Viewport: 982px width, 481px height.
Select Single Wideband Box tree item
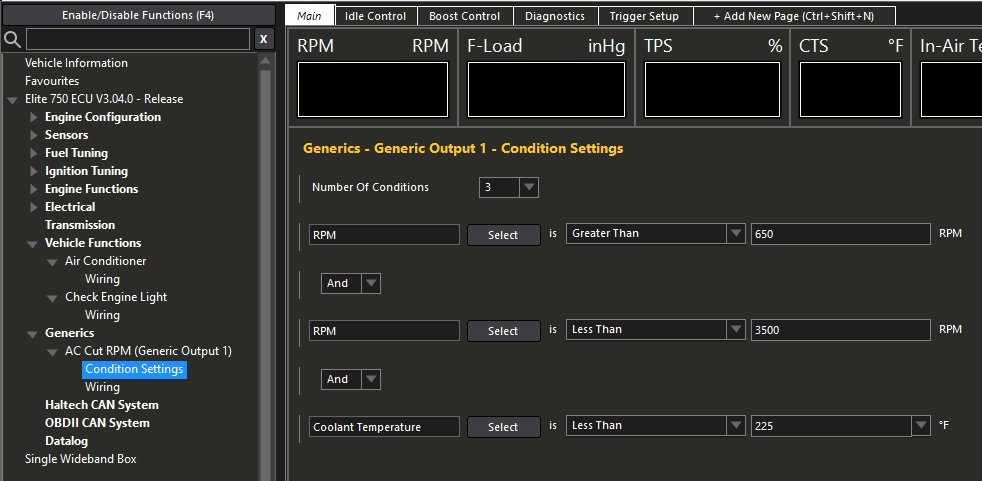pyautogui.click(x=80, y=459)
